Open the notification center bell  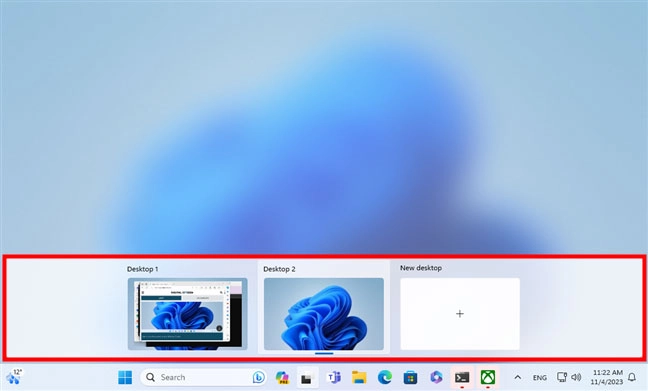click(632, 377)
